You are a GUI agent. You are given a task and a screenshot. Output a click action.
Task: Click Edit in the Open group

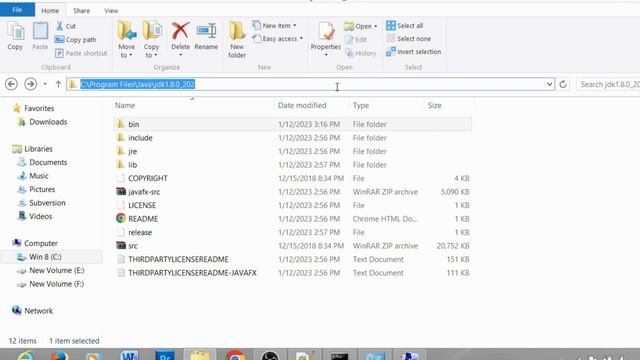point(356,40)
